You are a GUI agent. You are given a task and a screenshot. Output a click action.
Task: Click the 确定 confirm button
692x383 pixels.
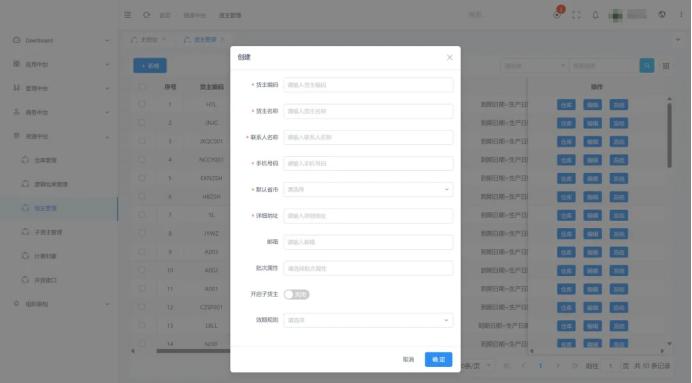click(x=438, y=359)
